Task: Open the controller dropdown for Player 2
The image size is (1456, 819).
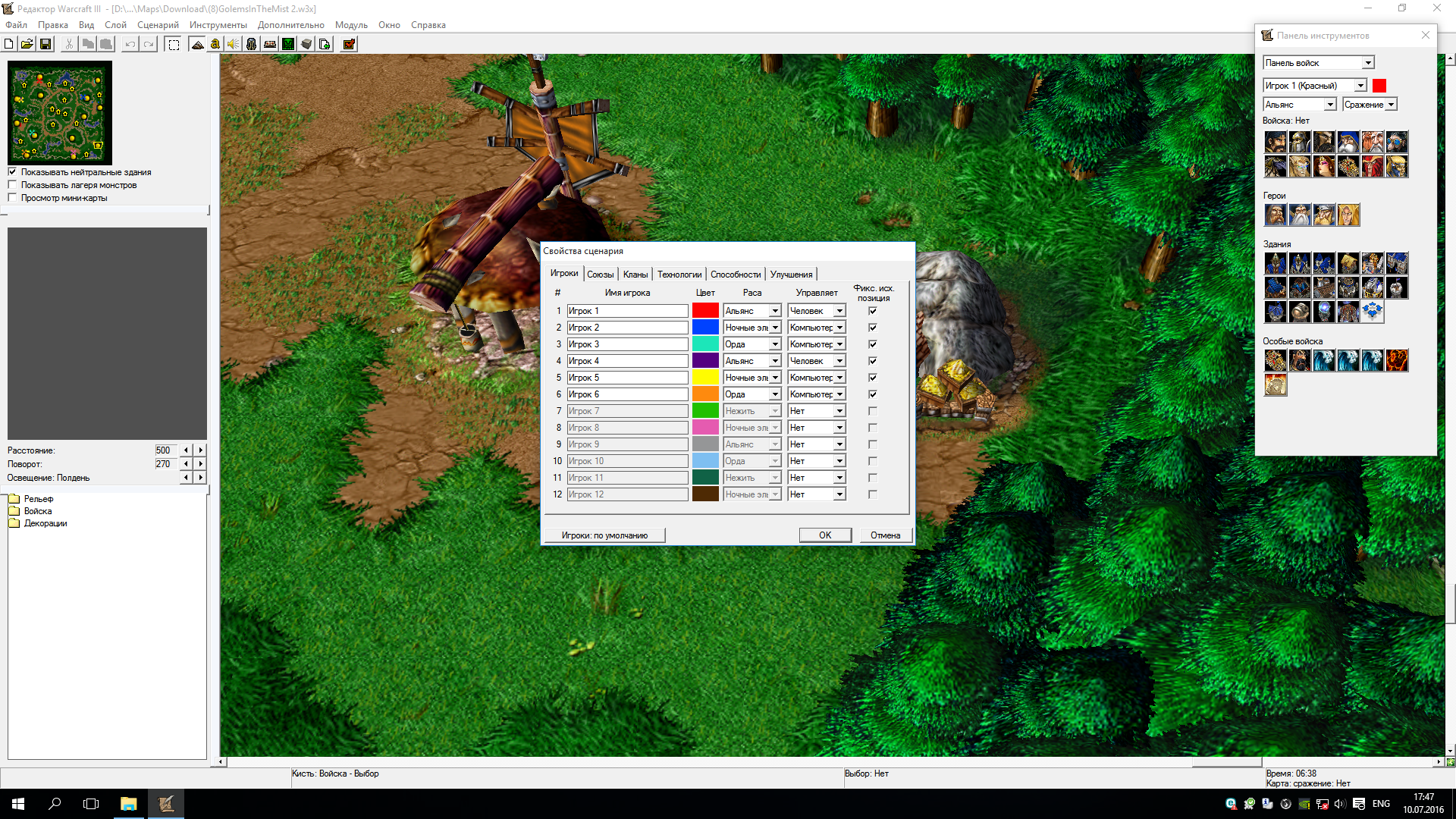Action: pos(839,328)
